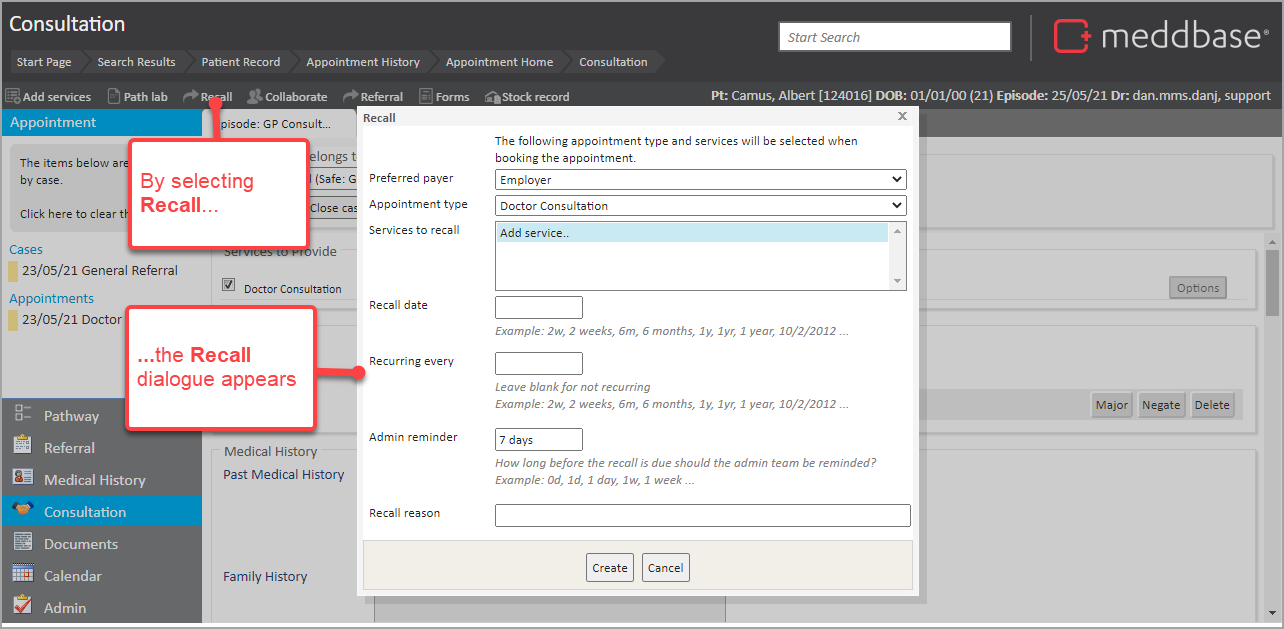The width and height of the screenshot is (1284, 629).
Task: Go to Patient Record breadcrumb
Action: 241,62
